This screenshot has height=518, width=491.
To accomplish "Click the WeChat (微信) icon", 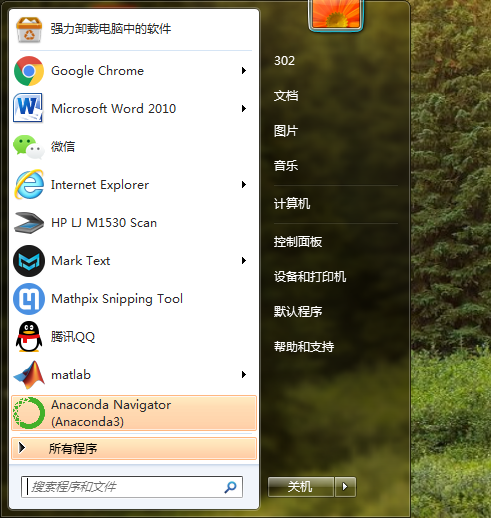I will 29,147.
